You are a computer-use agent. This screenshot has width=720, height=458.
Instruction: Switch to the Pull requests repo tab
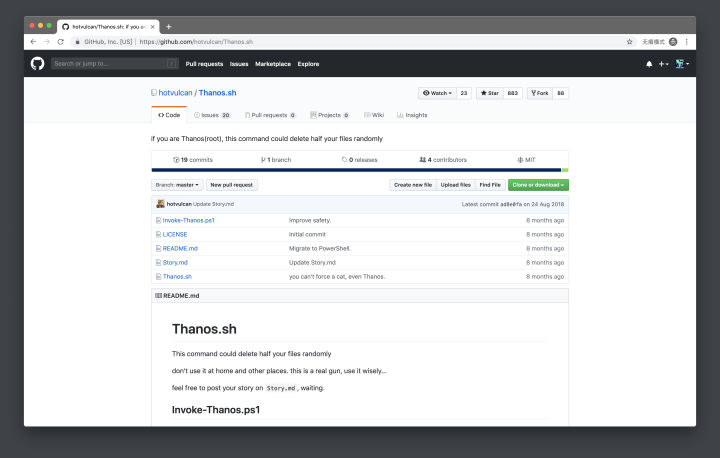tap(270, 115)
